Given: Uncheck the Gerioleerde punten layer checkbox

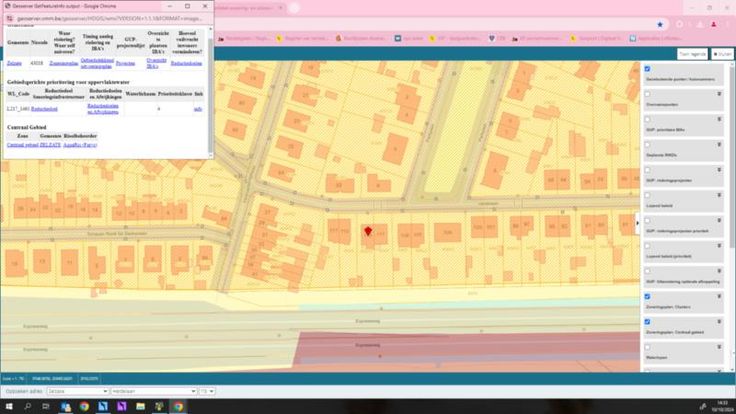Looking at the screenshot, I should [648, 69].
